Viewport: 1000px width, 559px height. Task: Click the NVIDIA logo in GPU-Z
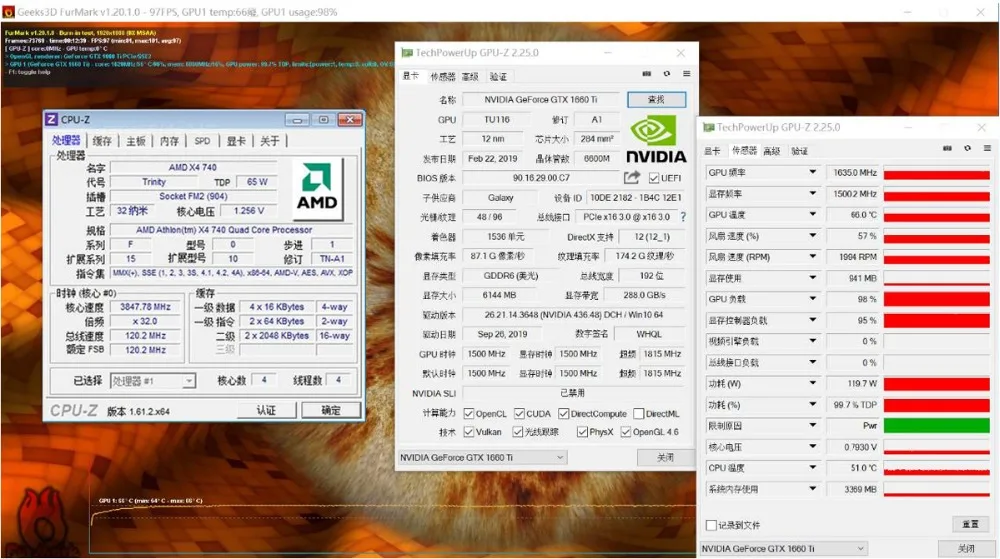point(656,140)
